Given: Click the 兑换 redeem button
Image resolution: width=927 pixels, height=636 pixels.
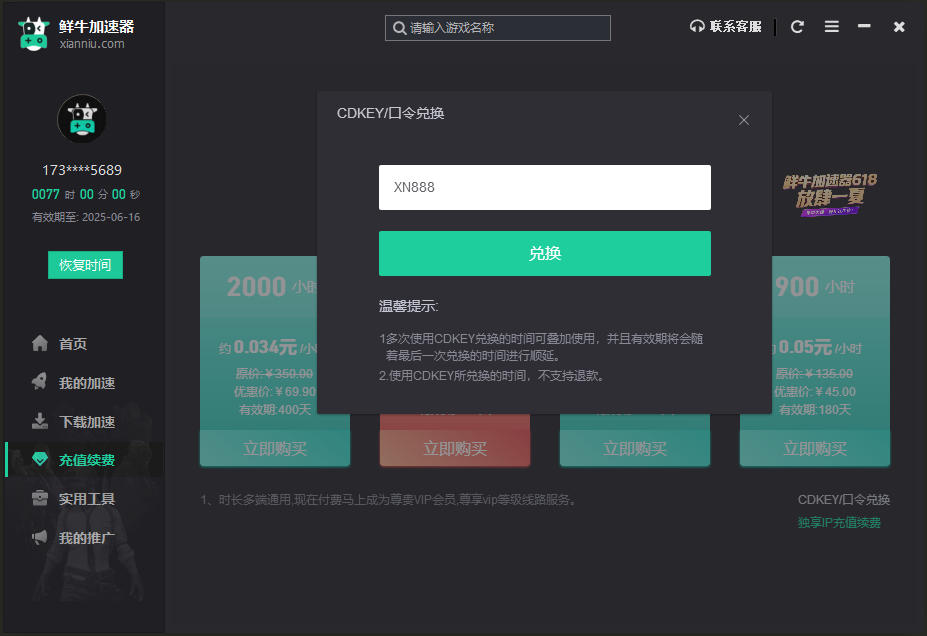Looking at the screenshot, I should click(x=544, y=254).
